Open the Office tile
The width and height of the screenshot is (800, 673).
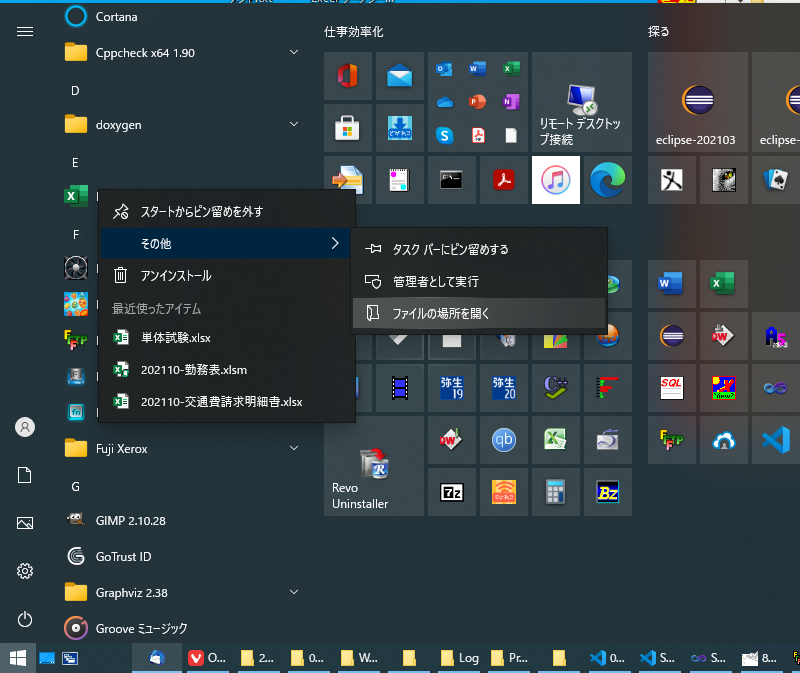pyautogui.click(x=348, y=76)
